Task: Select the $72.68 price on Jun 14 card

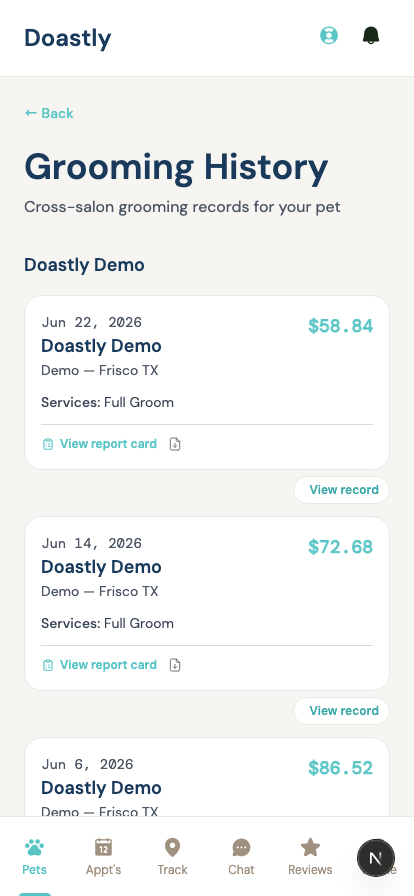Action: (340, 547)
